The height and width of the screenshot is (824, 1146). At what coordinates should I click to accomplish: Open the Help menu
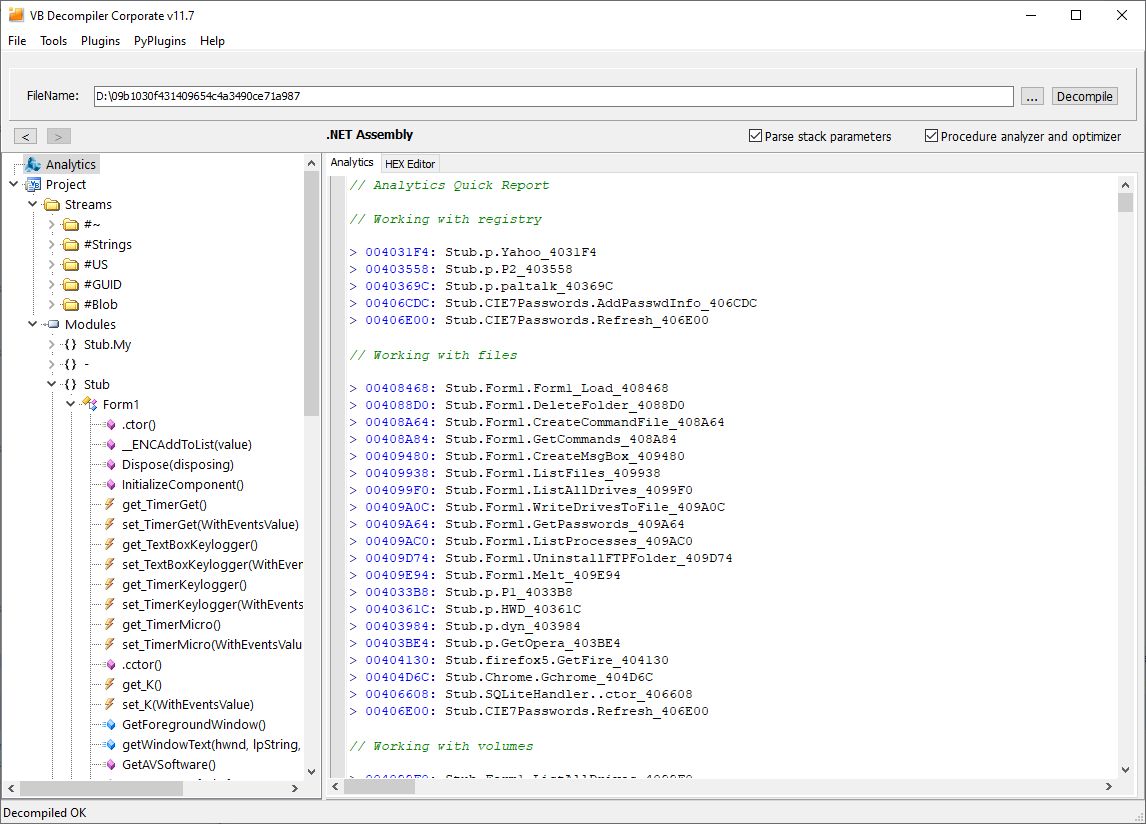pyautogui.click(x=212, y=41)
